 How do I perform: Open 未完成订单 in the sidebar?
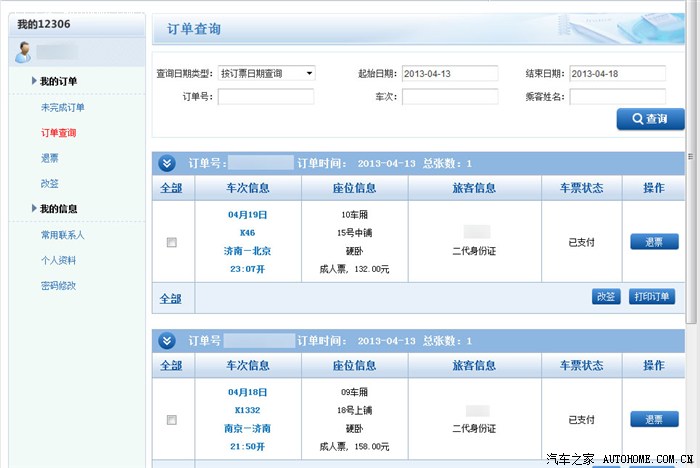click(x=62, y=107)
